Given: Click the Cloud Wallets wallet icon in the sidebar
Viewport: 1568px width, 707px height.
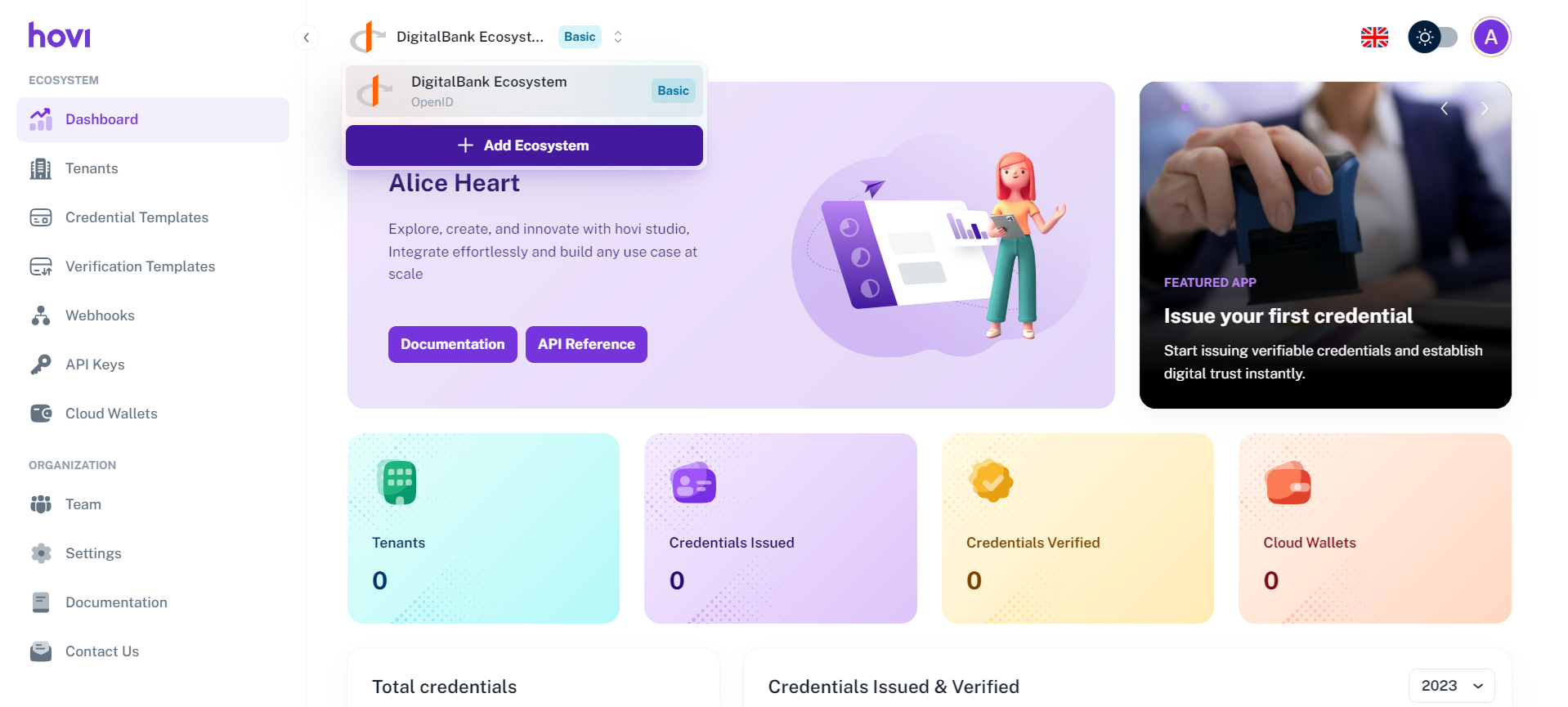Looking at the screenshot, I should point(40,414).
